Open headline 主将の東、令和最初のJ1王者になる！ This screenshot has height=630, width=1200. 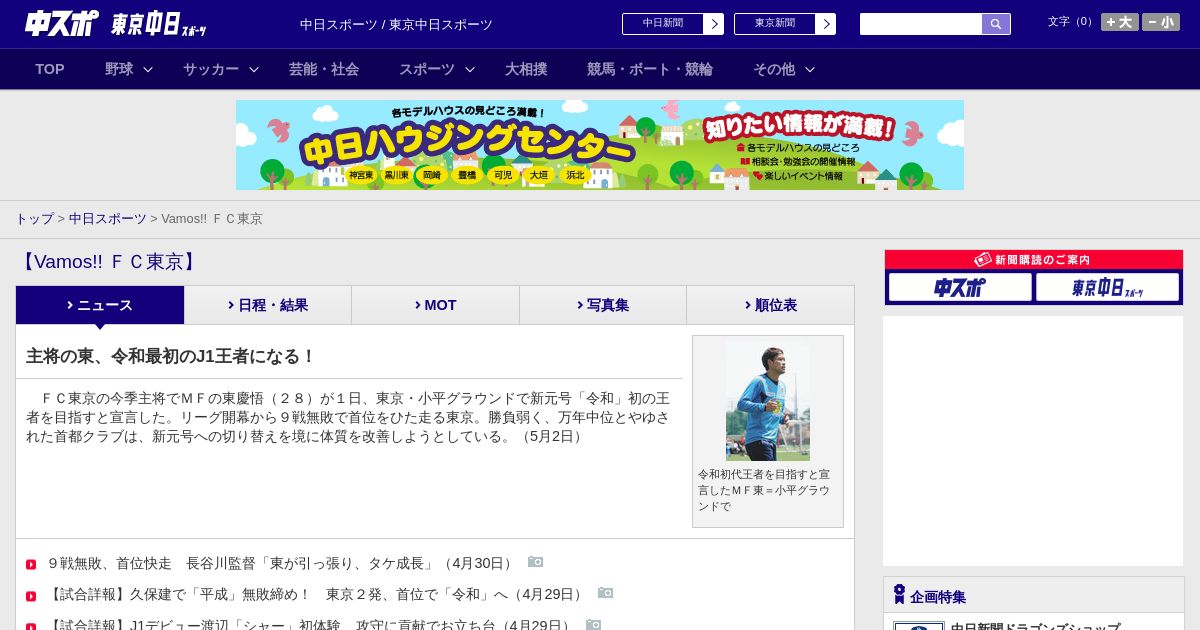170,356
